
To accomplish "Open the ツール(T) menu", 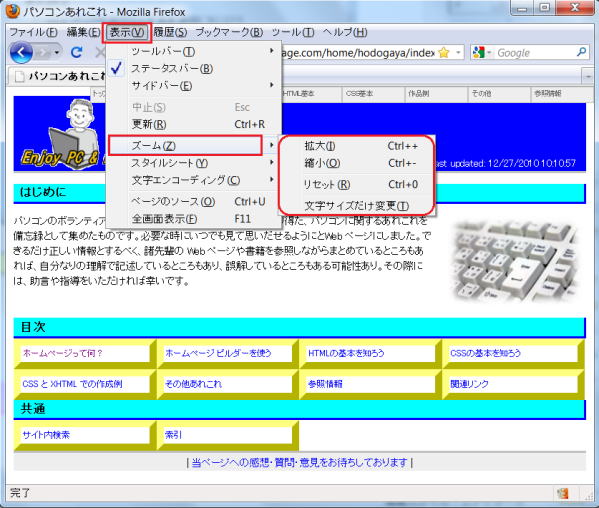I will (293, 32).
